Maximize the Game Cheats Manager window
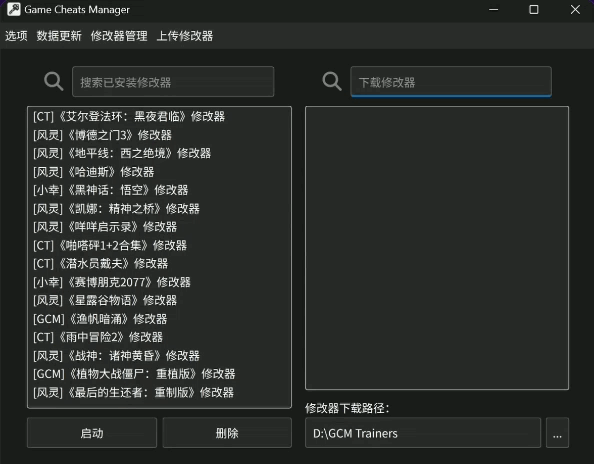This screenshot has width=594, height=464. click(x=534, y=9)
